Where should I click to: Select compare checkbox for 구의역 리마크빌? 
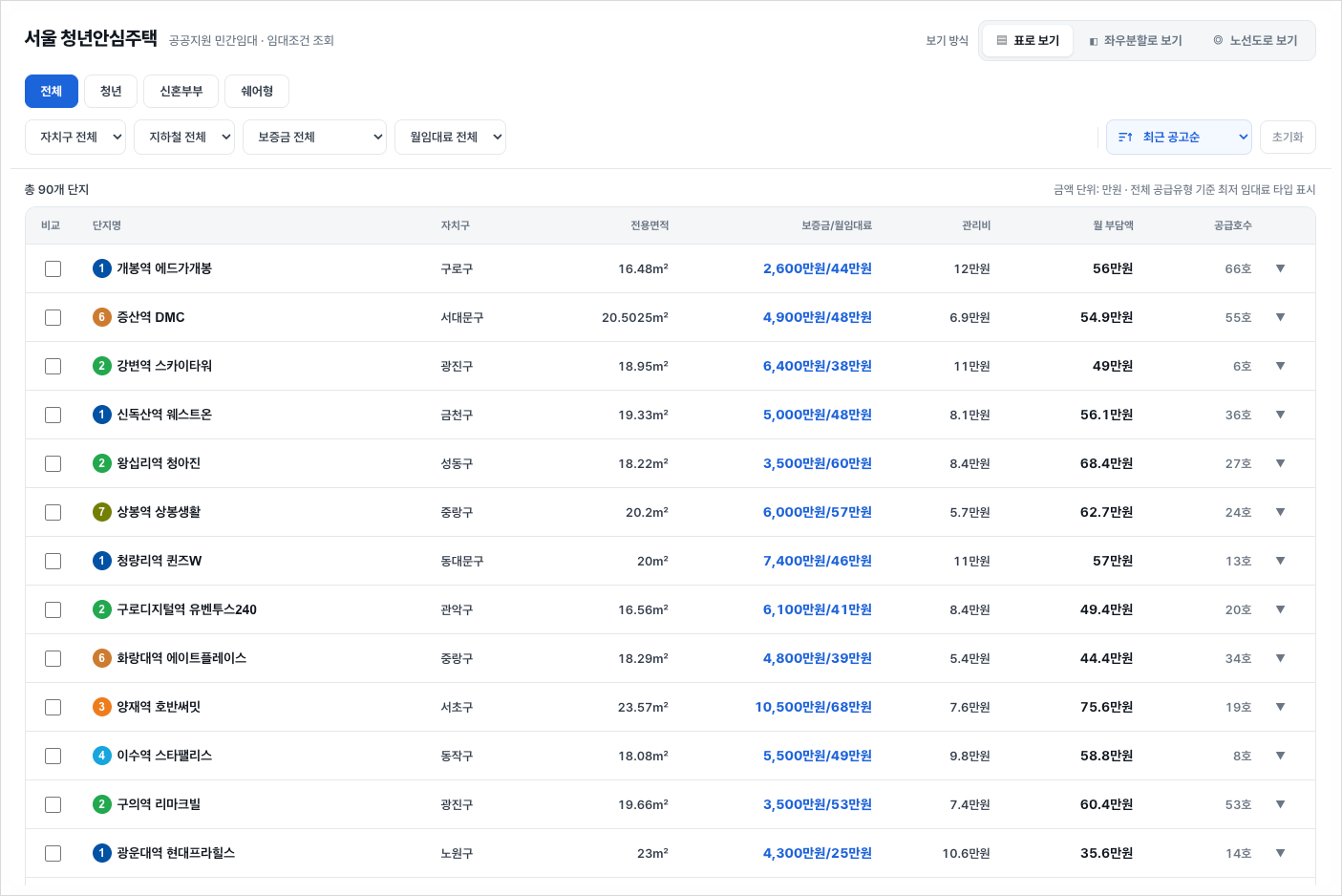[53, 805]
